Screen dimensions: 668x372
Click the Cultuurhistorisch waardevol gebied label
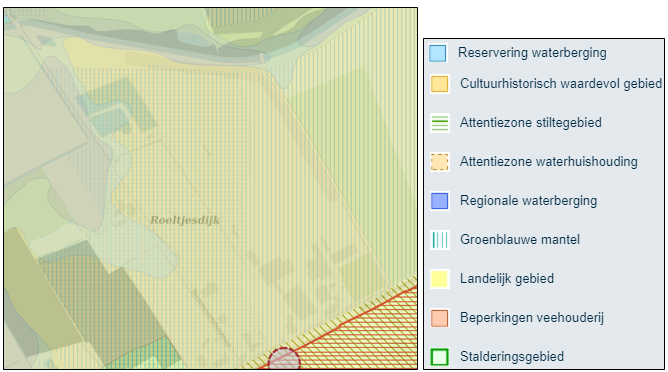(561, 84)
